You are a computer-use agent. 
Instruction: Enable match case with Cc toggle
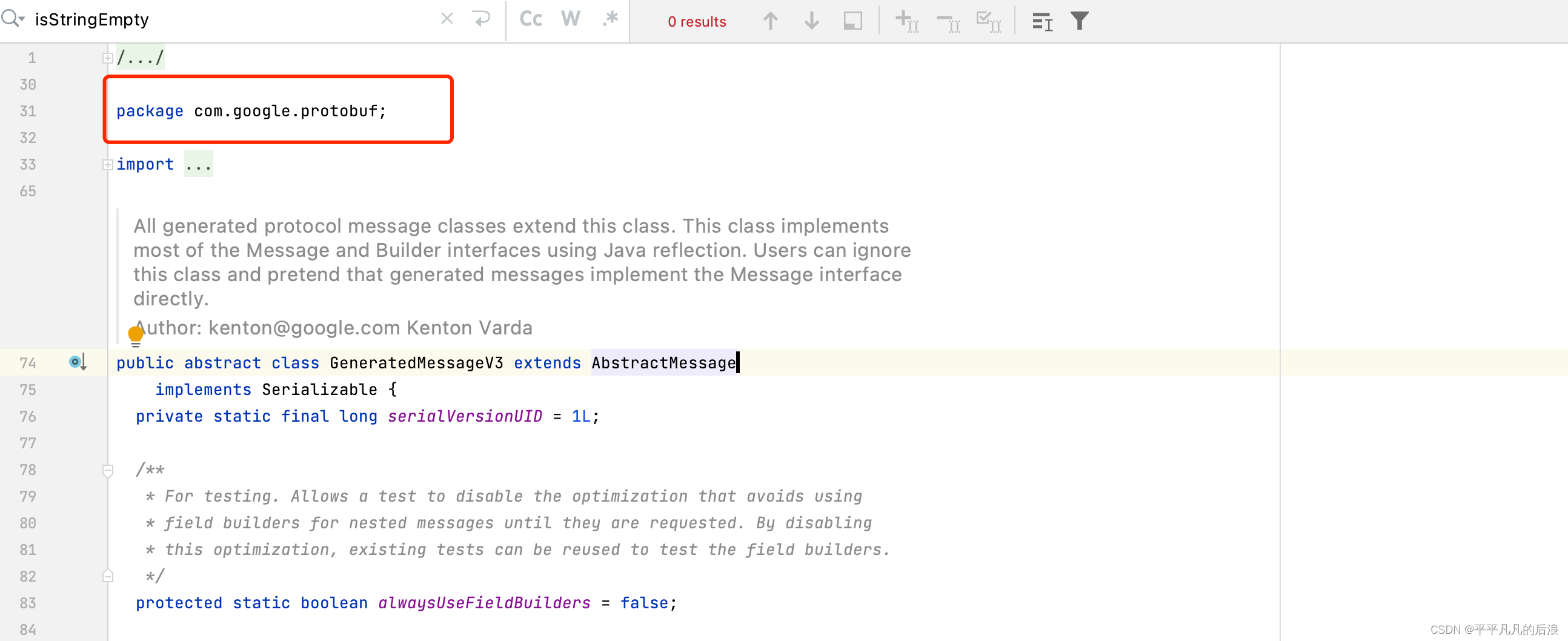530,18
